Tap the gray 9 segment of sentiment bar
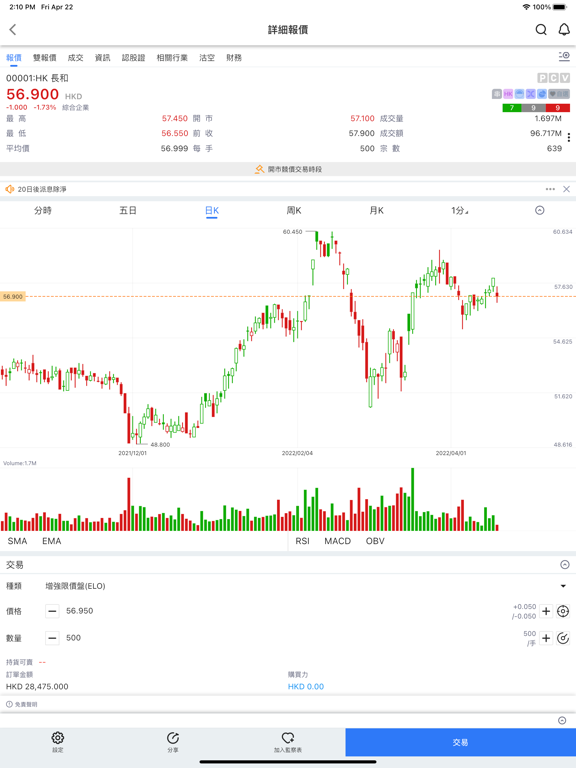The height and width of the screenshot is (768, 576). tap(533, 108)
